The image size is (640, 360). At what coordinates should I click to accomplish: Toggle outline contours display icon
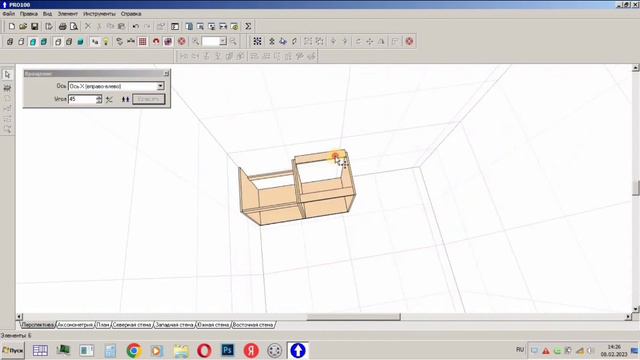pyautogui.click(x=58, y=42)
